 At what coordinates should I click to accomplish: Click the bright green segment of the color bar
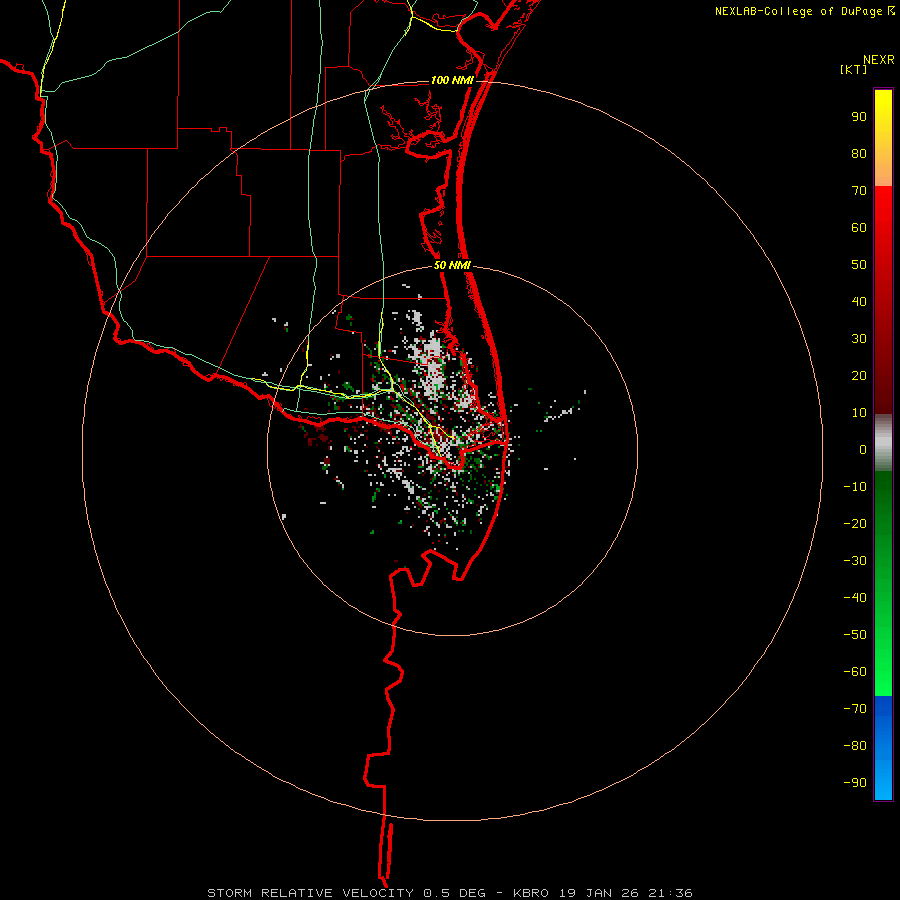[x=883, y=584]
